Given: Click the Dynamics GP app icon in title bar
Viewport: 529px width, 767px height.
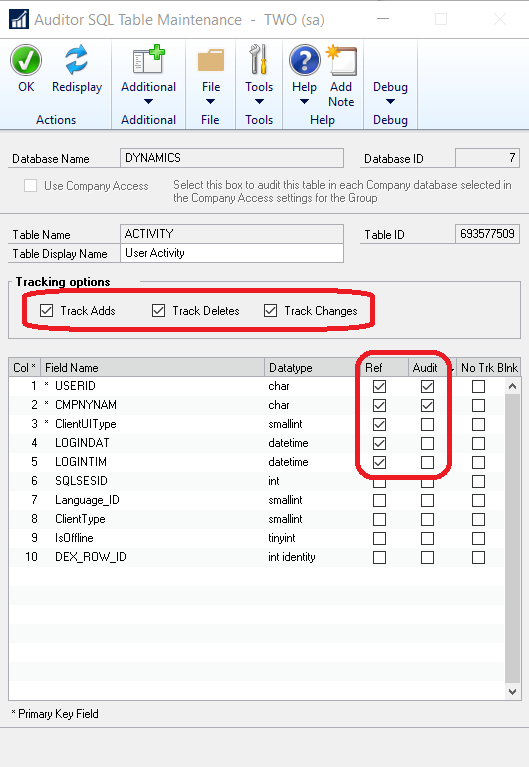Looking at the screenshot, I should pyautogui.click(x=19, y=20).
